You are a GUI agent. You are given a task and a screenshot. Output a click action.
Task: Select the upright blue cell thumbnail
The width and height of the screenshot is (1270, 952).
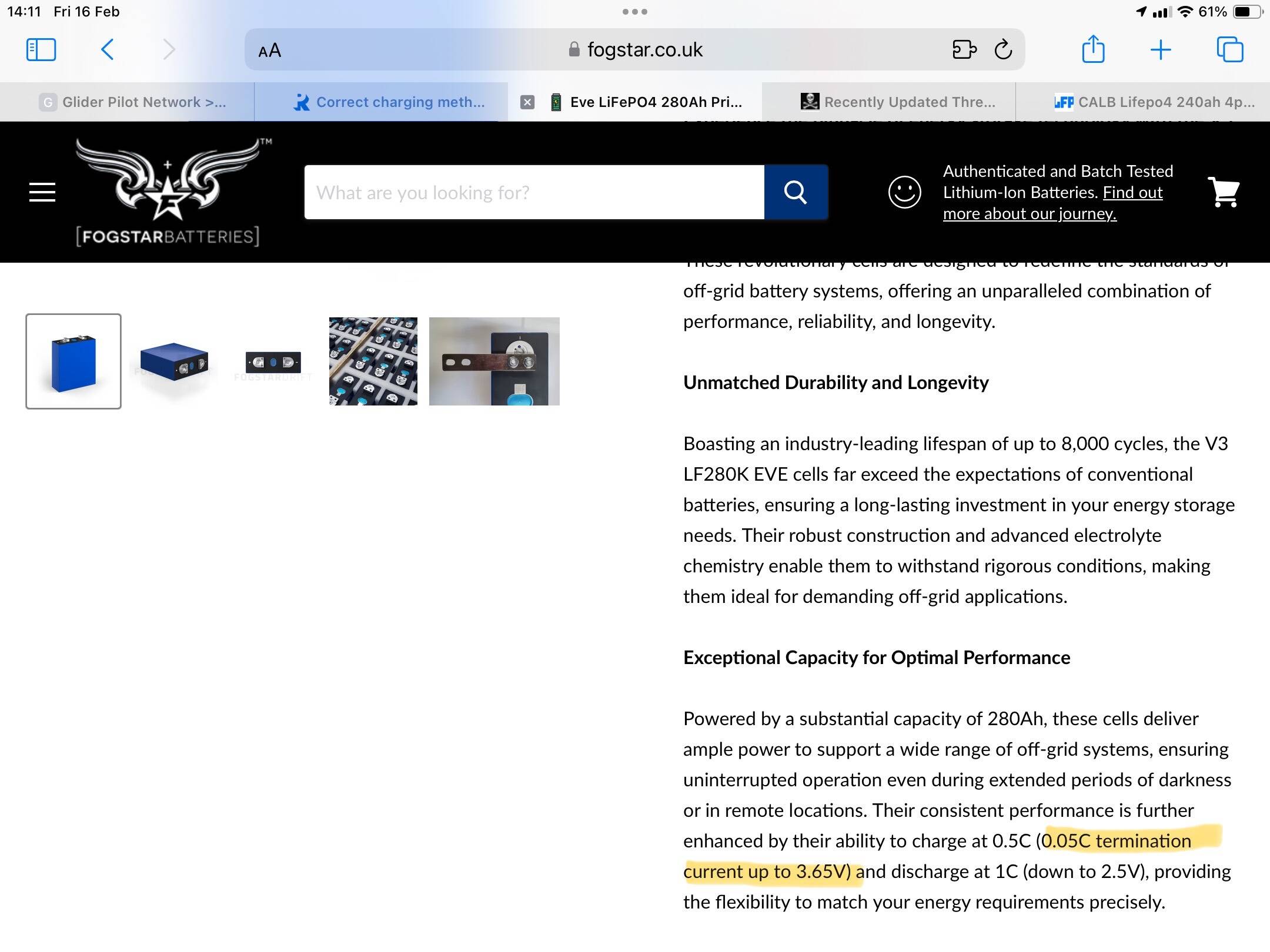point(73,361)
